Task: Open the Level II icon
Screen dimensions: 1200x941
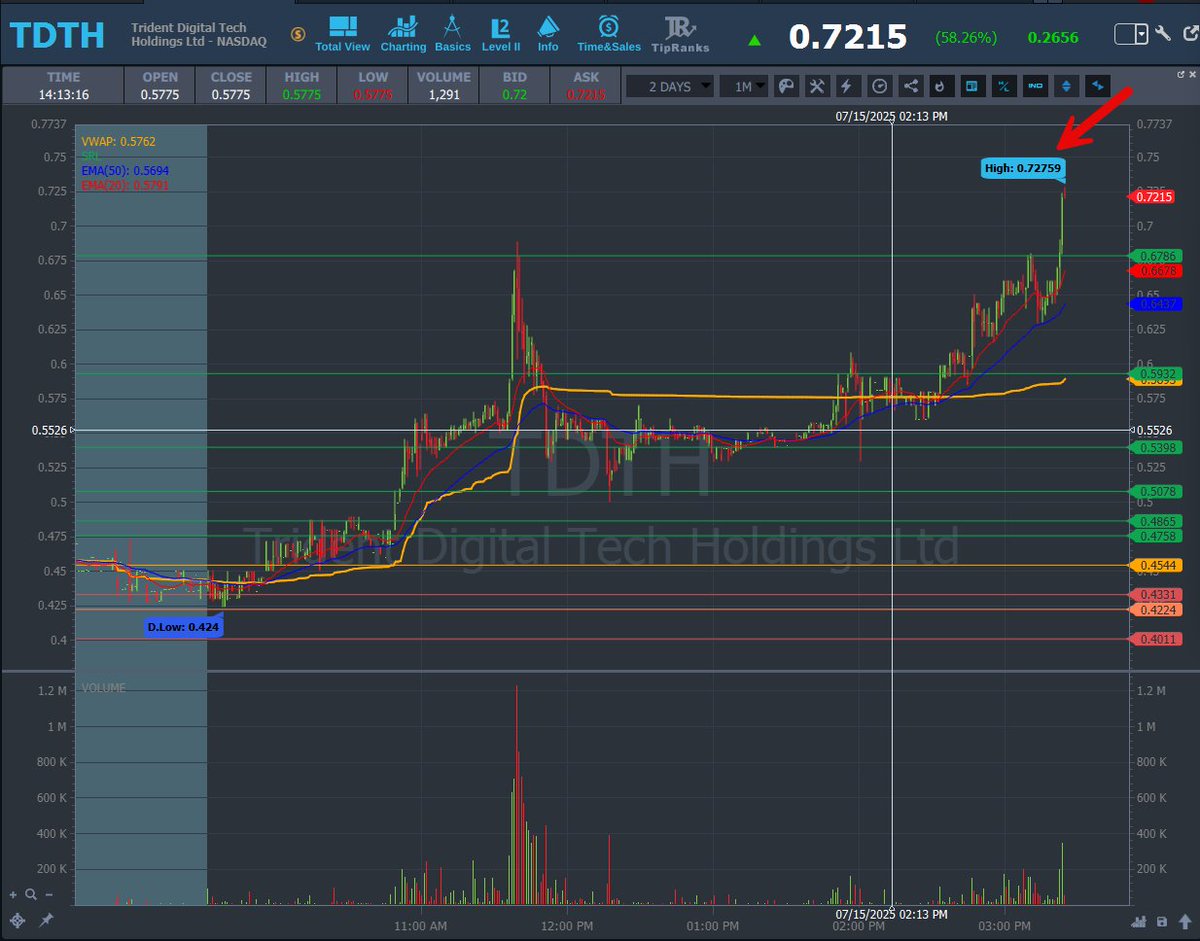Action: (501, 32)
